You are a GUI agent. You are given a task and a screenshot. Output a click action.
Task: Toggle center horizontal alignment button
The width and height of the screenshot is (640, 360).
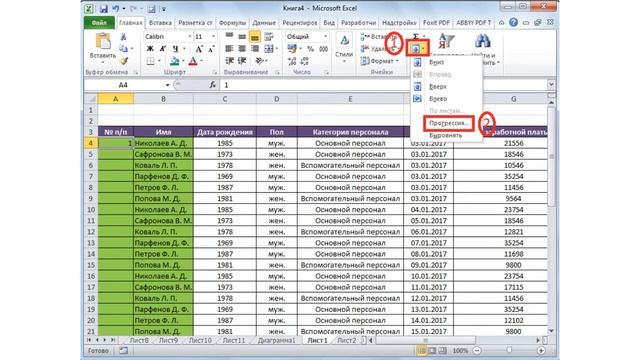click(x=242, y=49)
